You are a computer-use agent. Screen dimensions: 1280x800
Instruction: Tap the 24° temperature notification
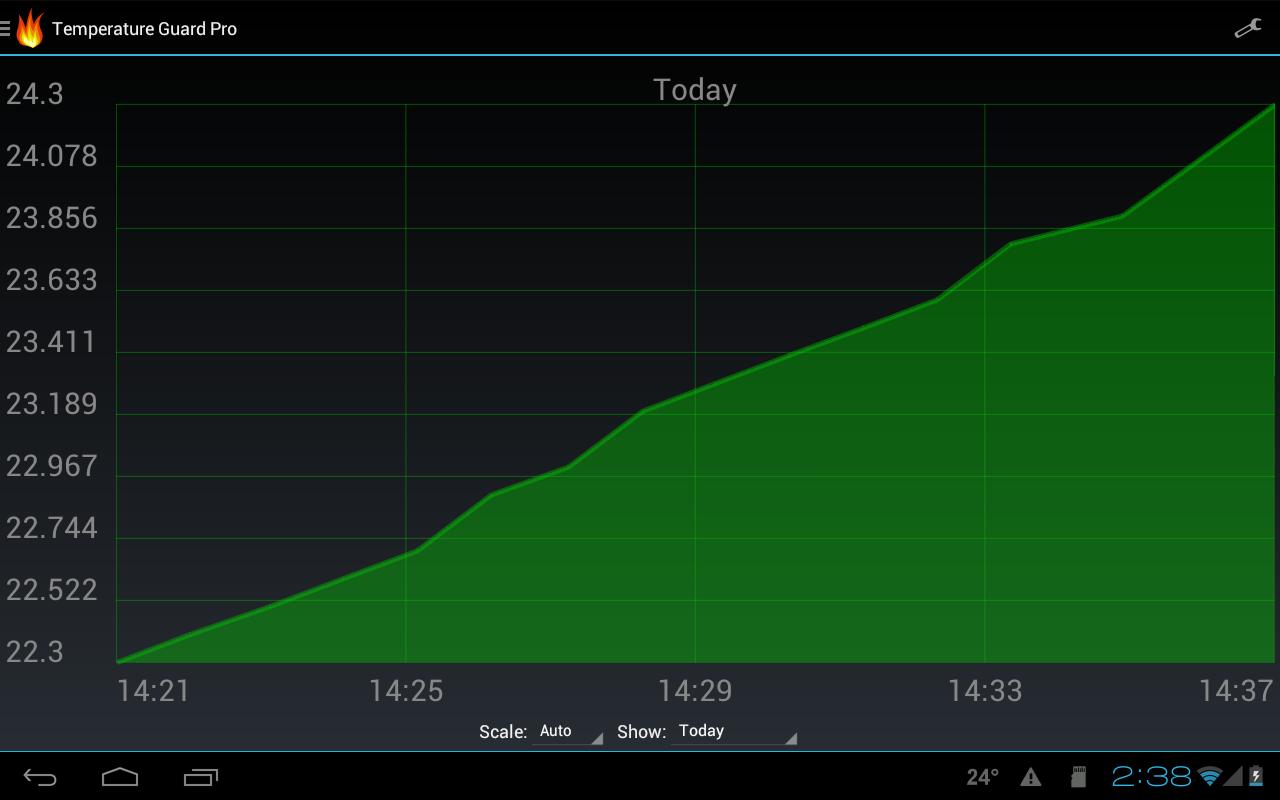coord(982,777)
